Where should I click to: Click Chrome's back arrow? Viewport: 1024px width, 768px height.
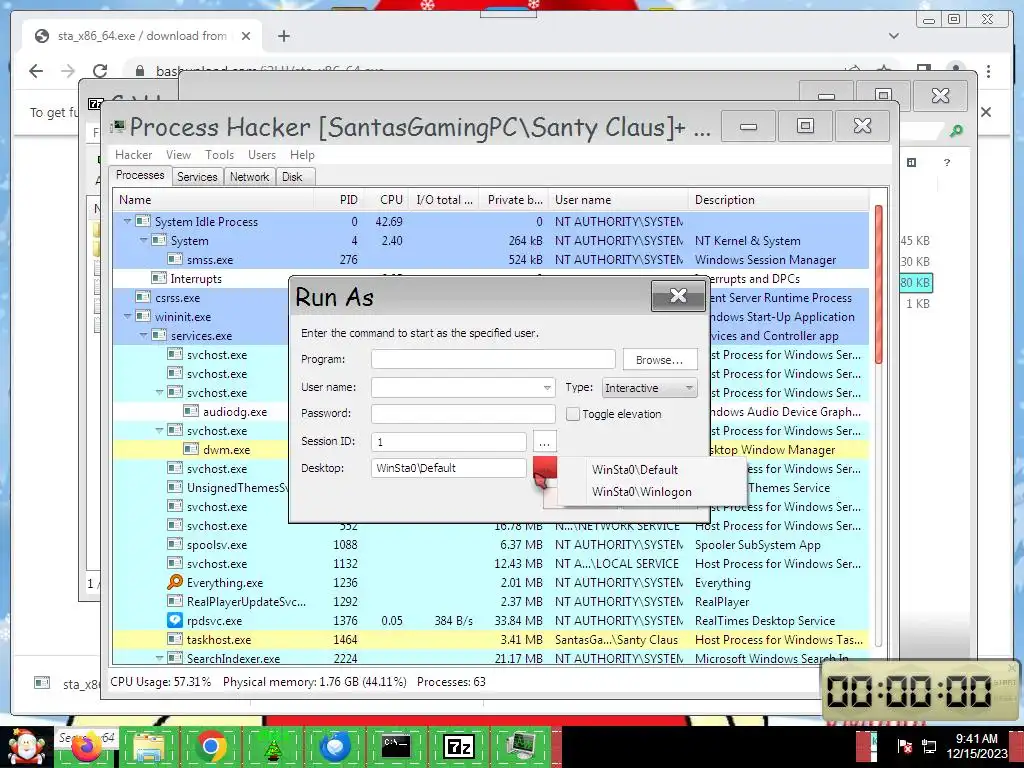coord(36,71)
